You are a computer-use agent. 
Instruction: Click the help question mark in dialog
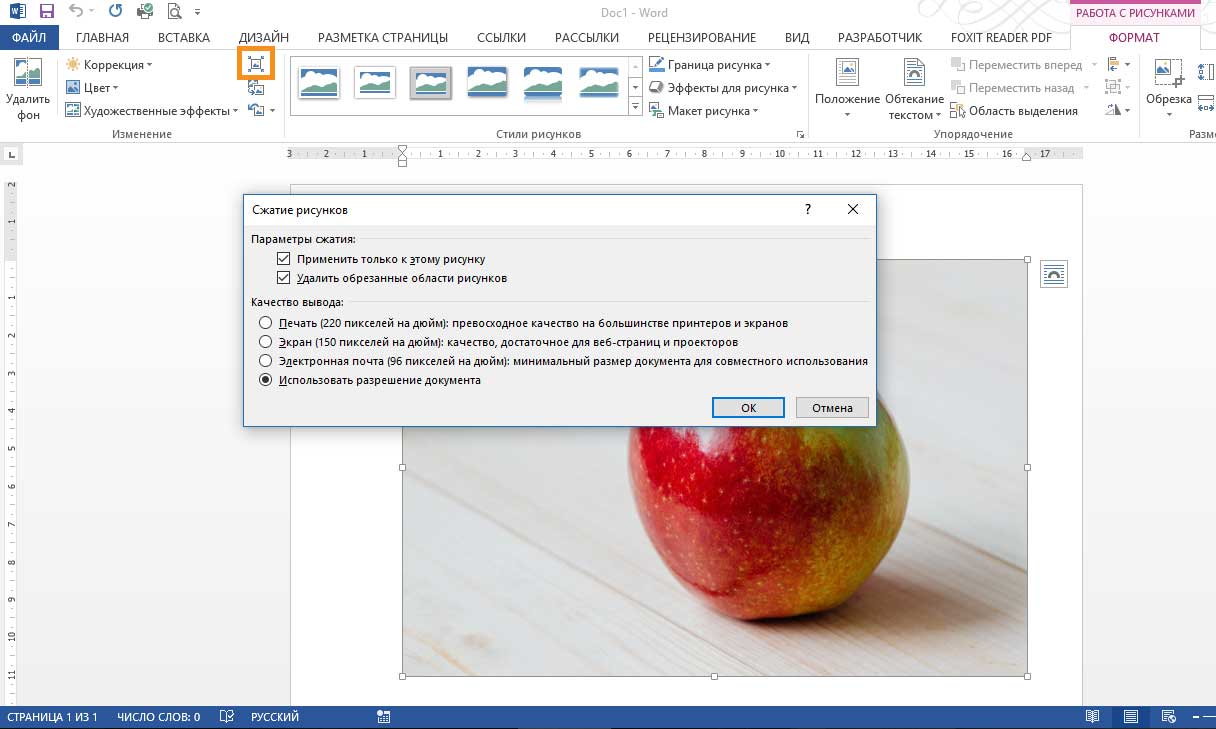tap(808, 210)
